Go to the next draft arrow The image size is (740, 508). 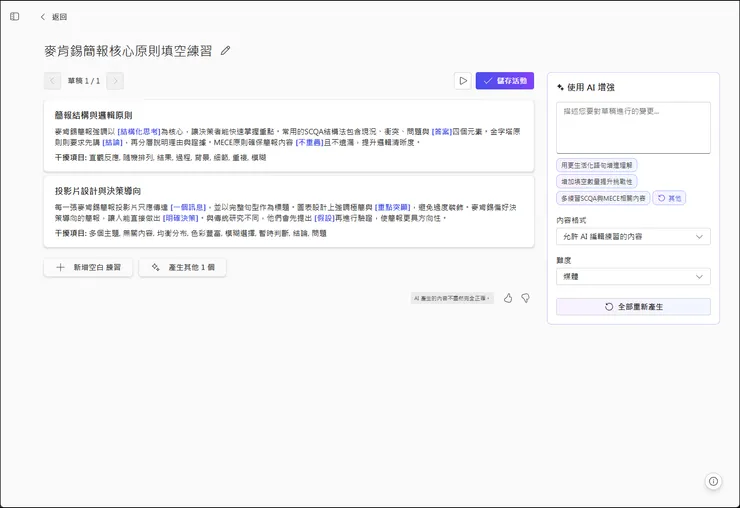(115, 81)
